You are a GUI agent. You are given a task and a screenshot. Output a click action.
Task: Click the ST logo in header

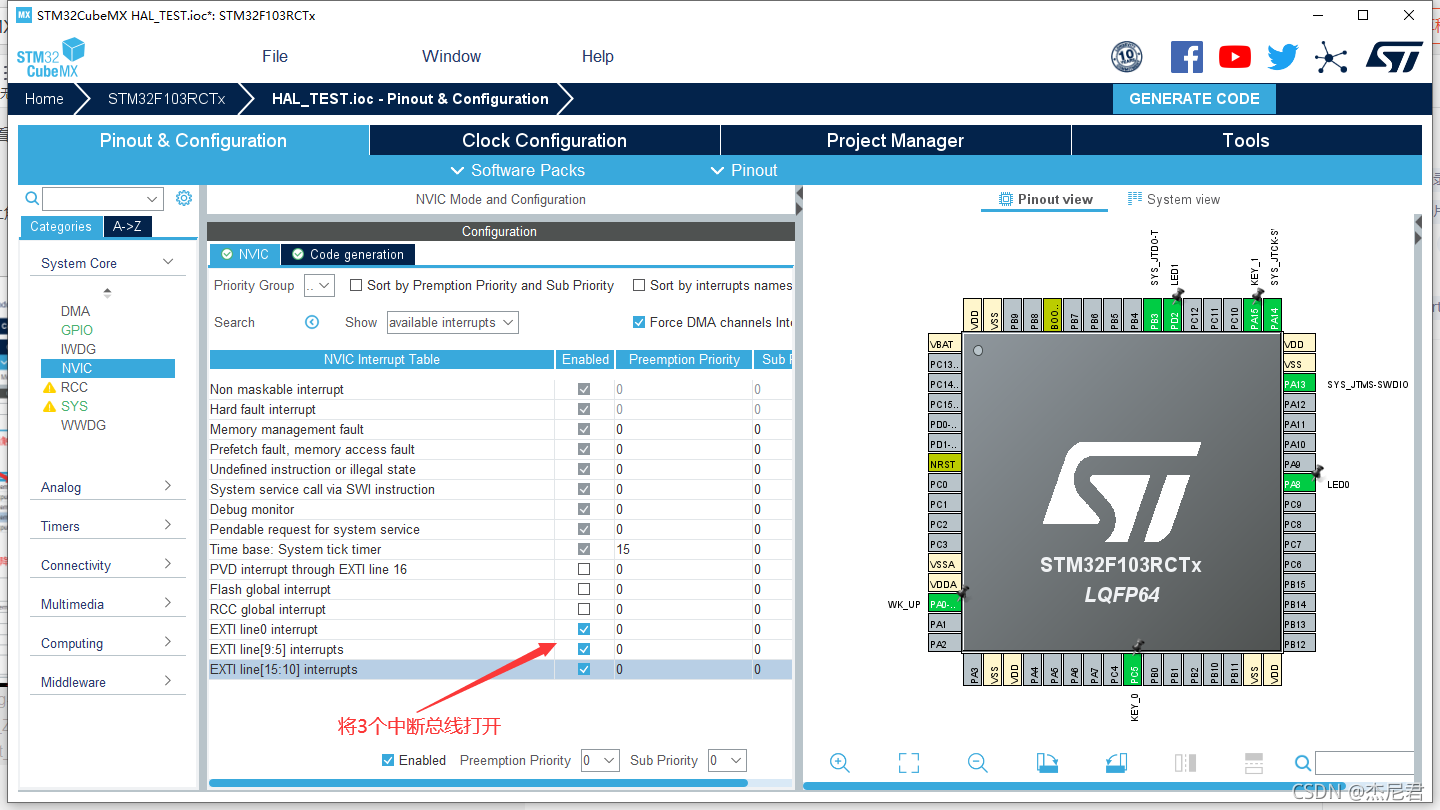click(1394, 57)
